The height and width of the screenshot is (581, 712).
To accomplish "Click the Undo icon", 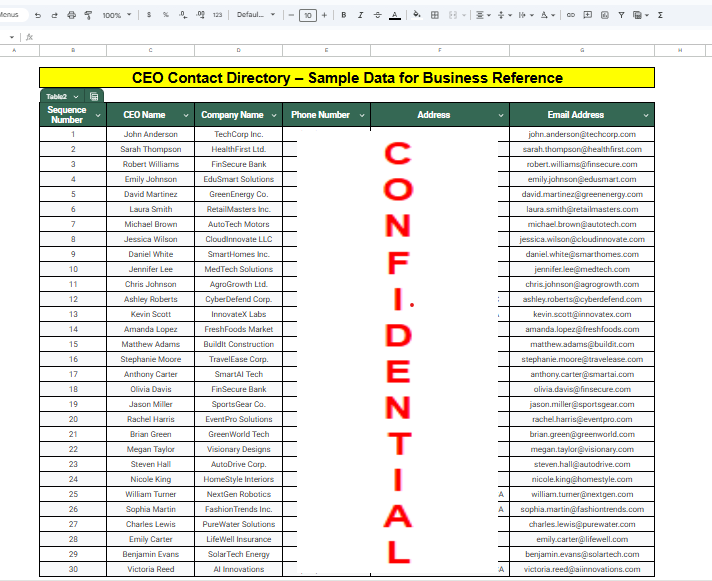I will pos(38,15).
